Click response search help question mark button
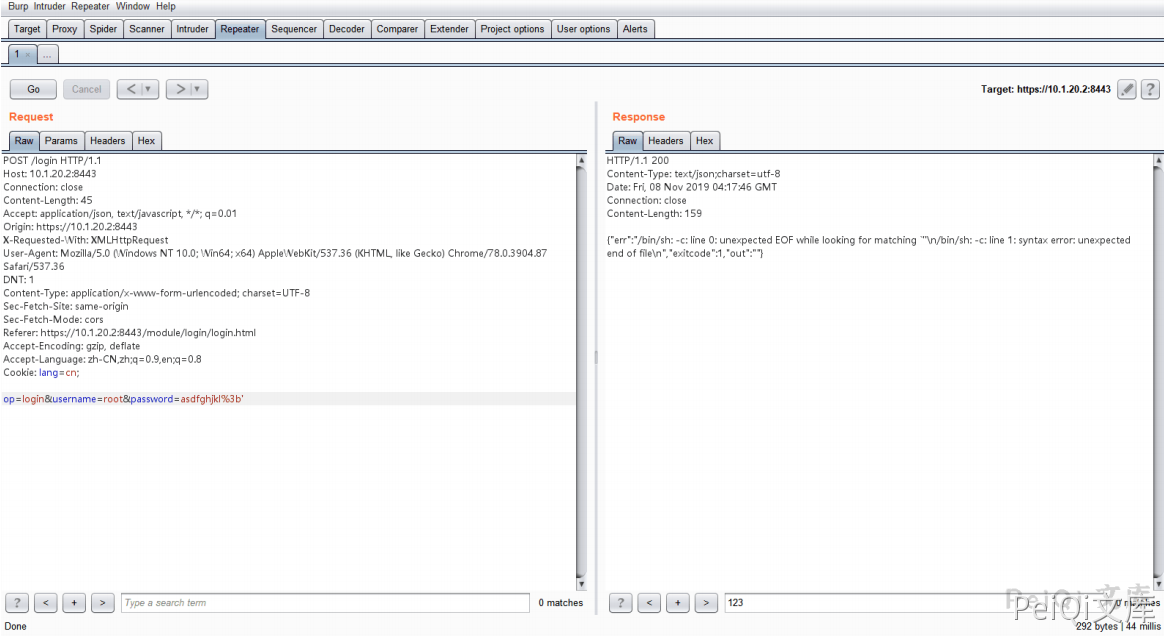The height and width of the screenshot is (636, 1164). 621,603
